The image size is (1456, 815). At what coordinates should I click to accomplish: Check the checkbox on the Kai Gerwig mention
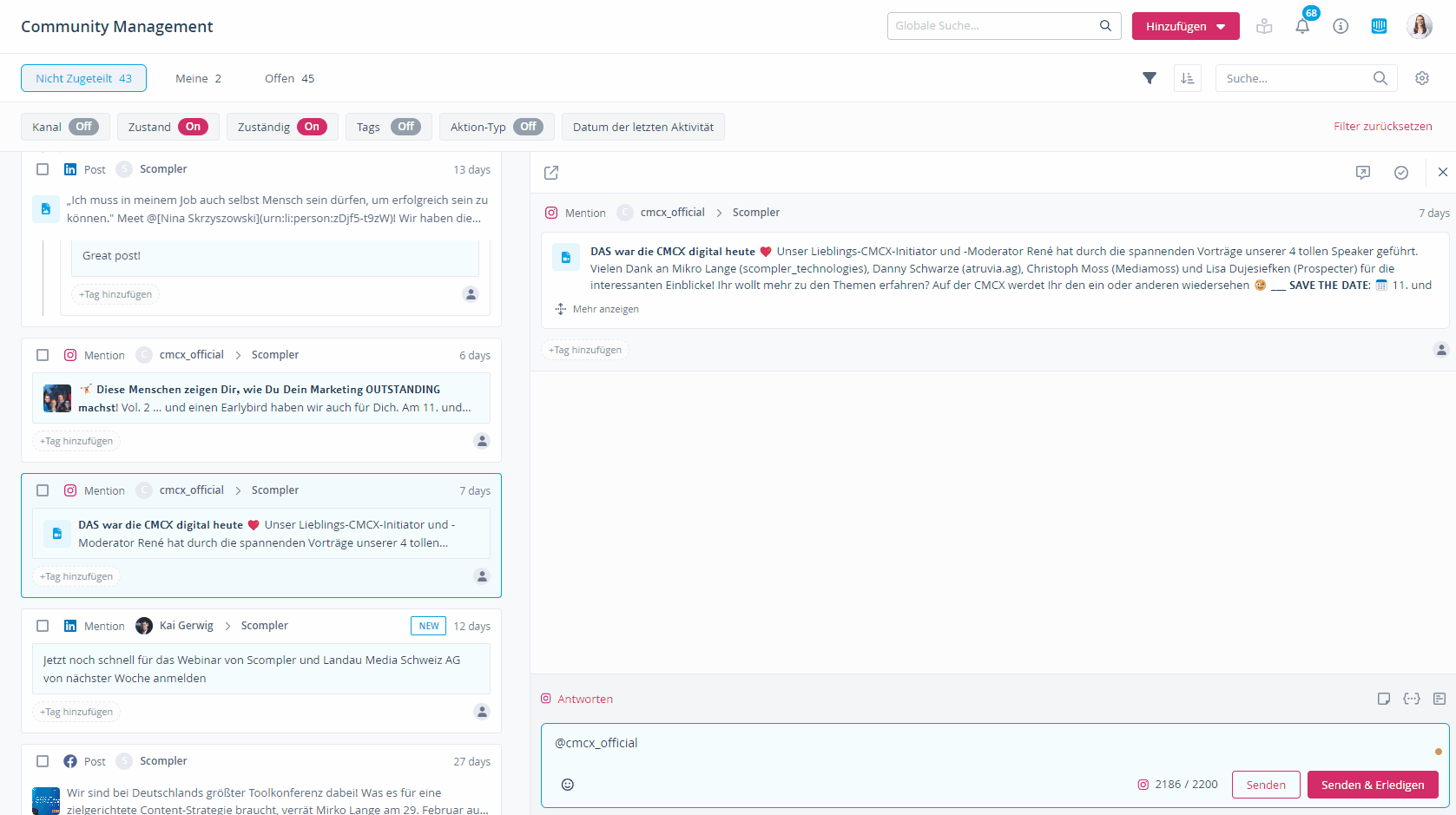tap(42, 625)
